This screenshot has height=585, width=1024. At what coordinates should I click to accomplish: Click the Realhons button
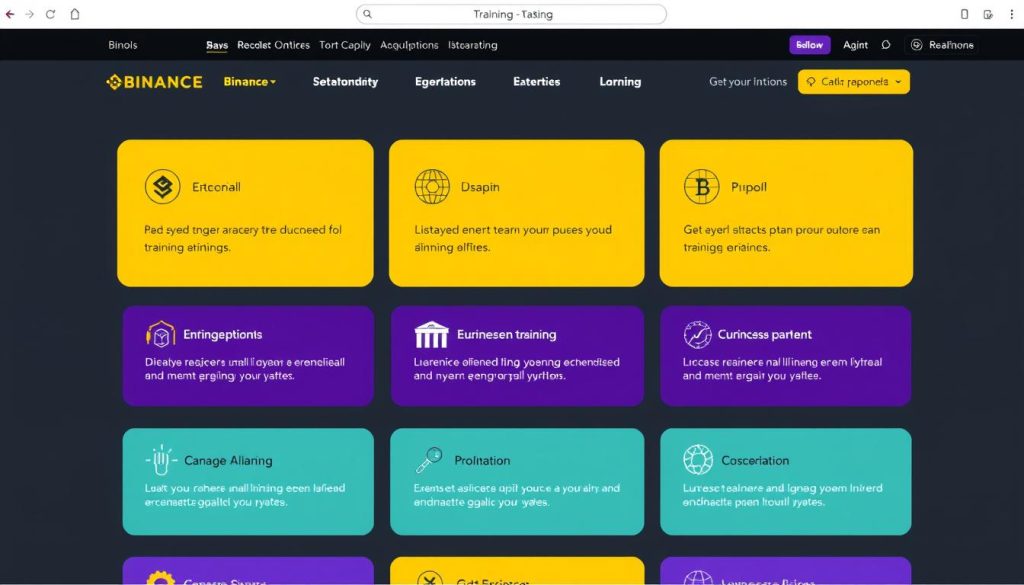(x=942, y=45)
